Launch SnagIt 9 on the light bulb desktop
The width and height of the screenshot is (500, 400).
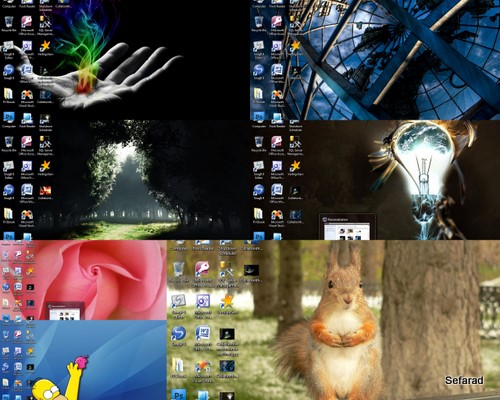coord(259,190)
